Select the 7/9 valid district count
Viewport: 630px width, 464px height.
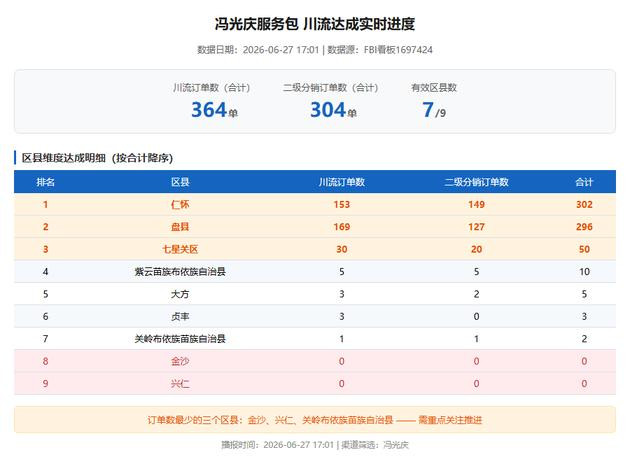click(434, 110)
